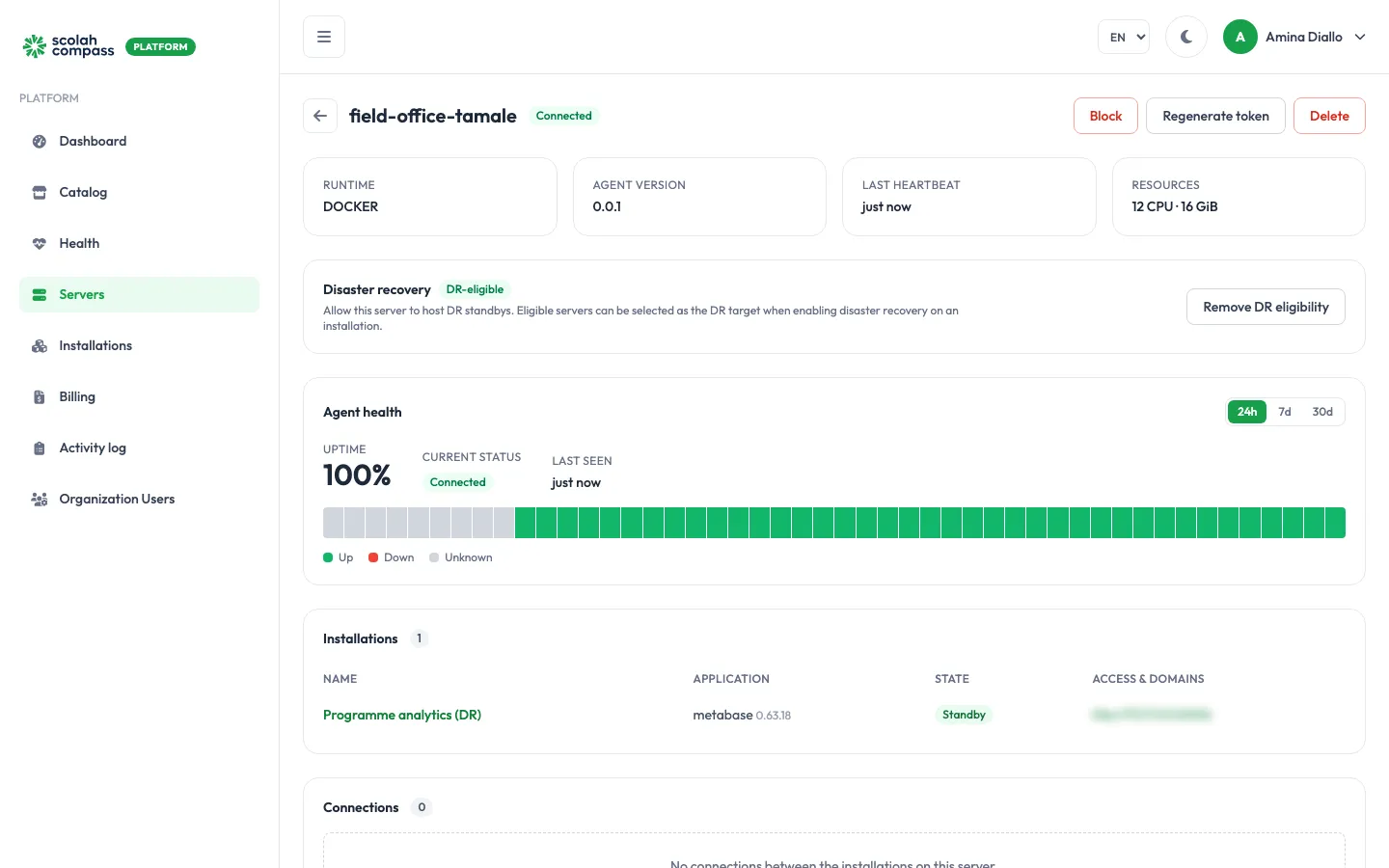Image resolution: width=1389 pixels, height=868 pixels.
Task: Click the Delete server button
Action: [x=1329, y=116]
